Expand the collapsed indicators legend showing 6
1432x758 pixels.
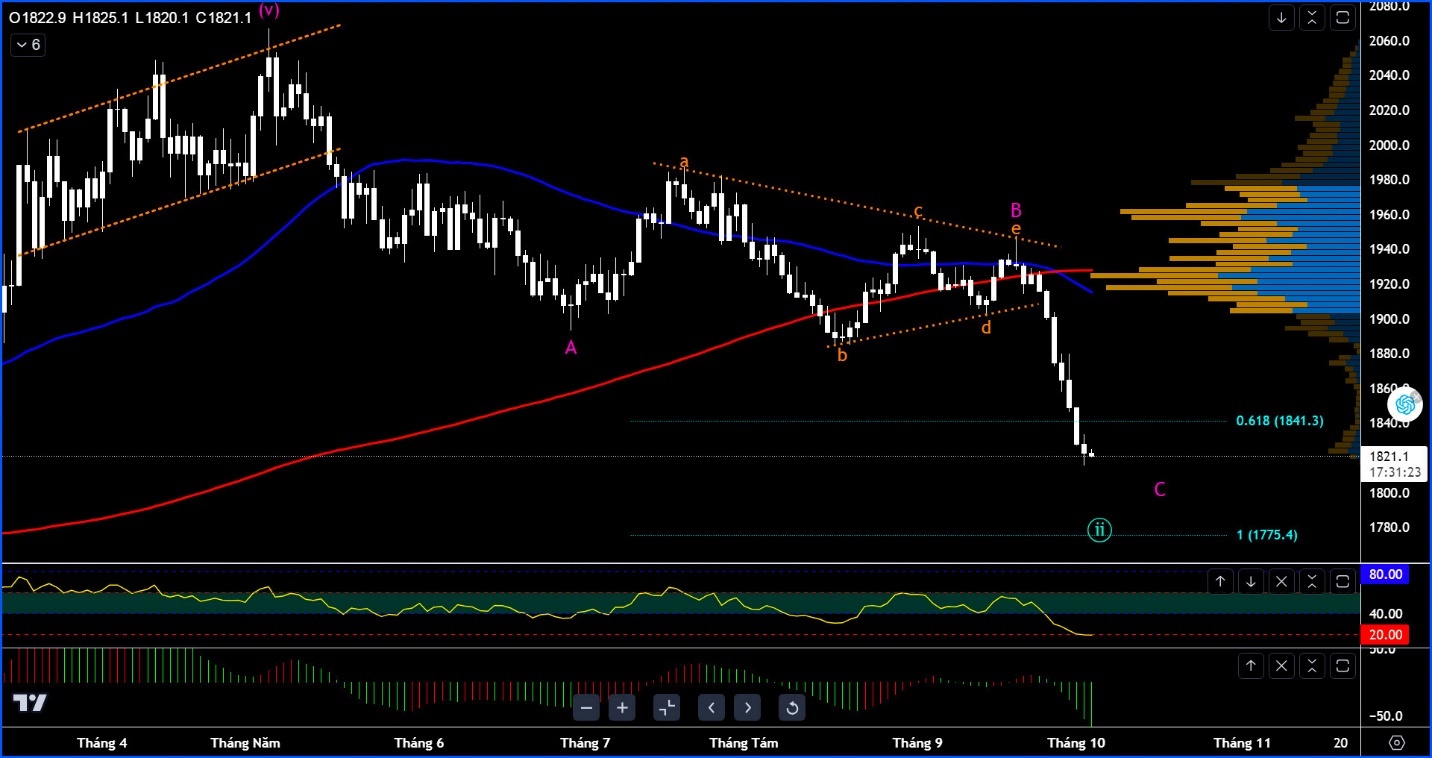tap(27, 45)
